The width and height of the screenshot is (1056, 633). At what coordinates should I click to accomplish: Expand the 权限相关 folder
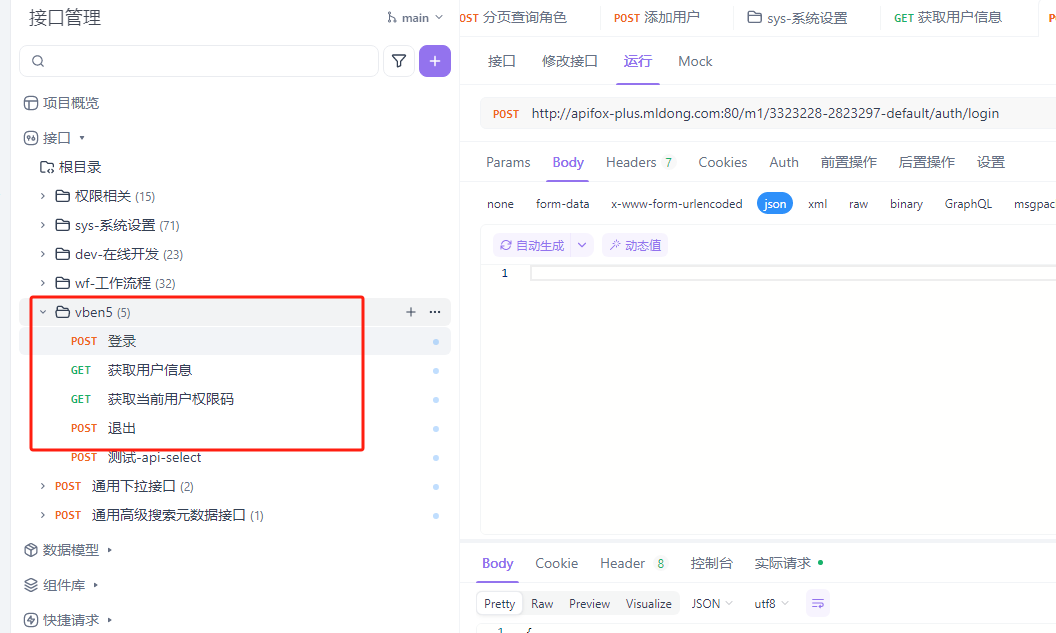point(43,196)
